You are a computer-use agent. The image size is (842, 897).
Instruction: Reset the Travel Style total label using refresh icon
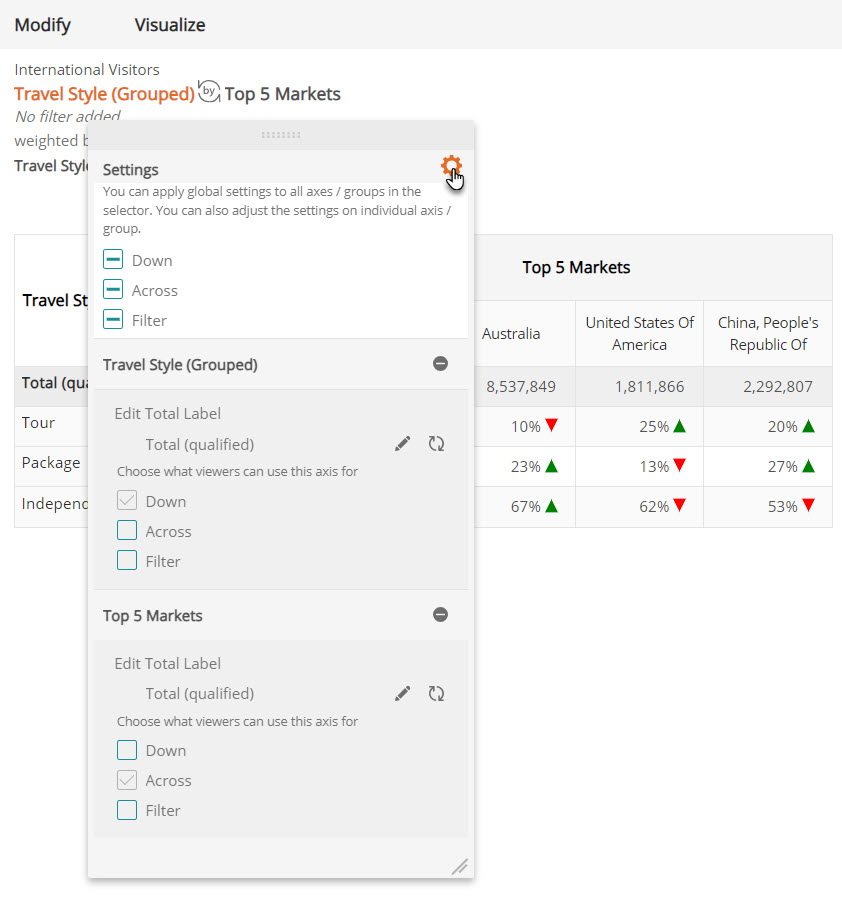coord(436,443)
